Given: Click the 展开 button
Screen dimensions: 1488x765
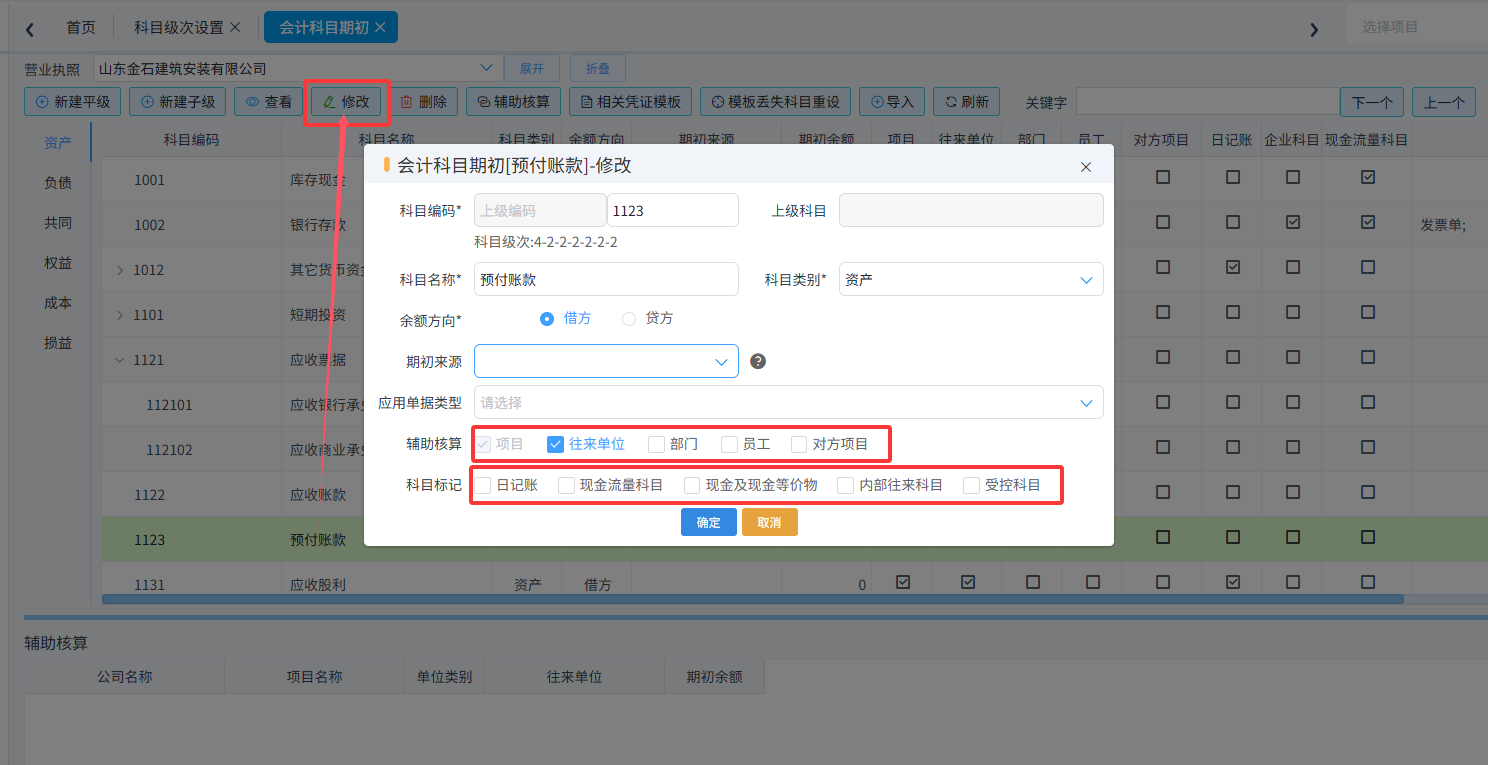Looking at the screenshot, I should [x=532, y=68].
